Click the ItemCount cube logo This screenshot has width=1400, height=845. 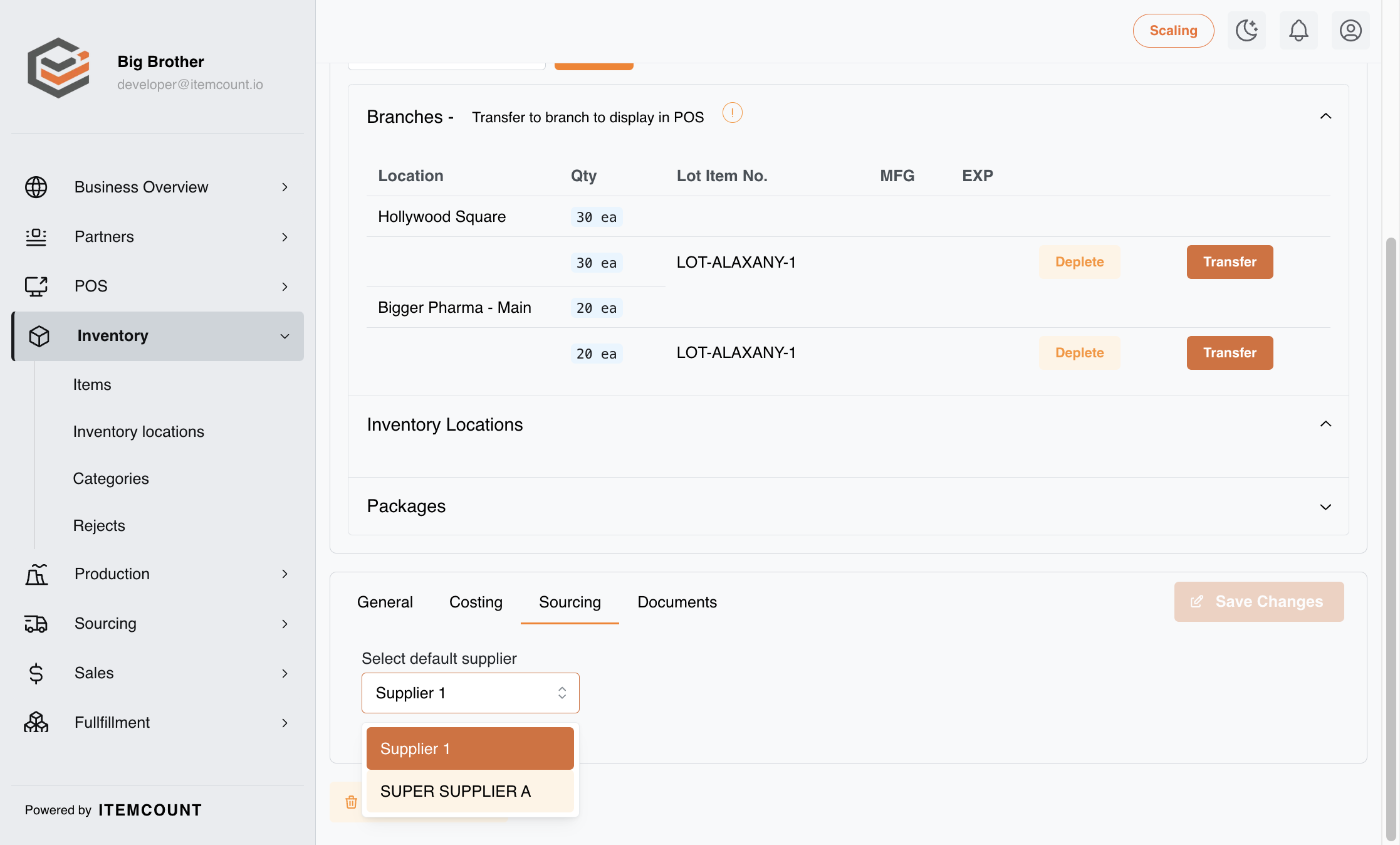(58, 68)
